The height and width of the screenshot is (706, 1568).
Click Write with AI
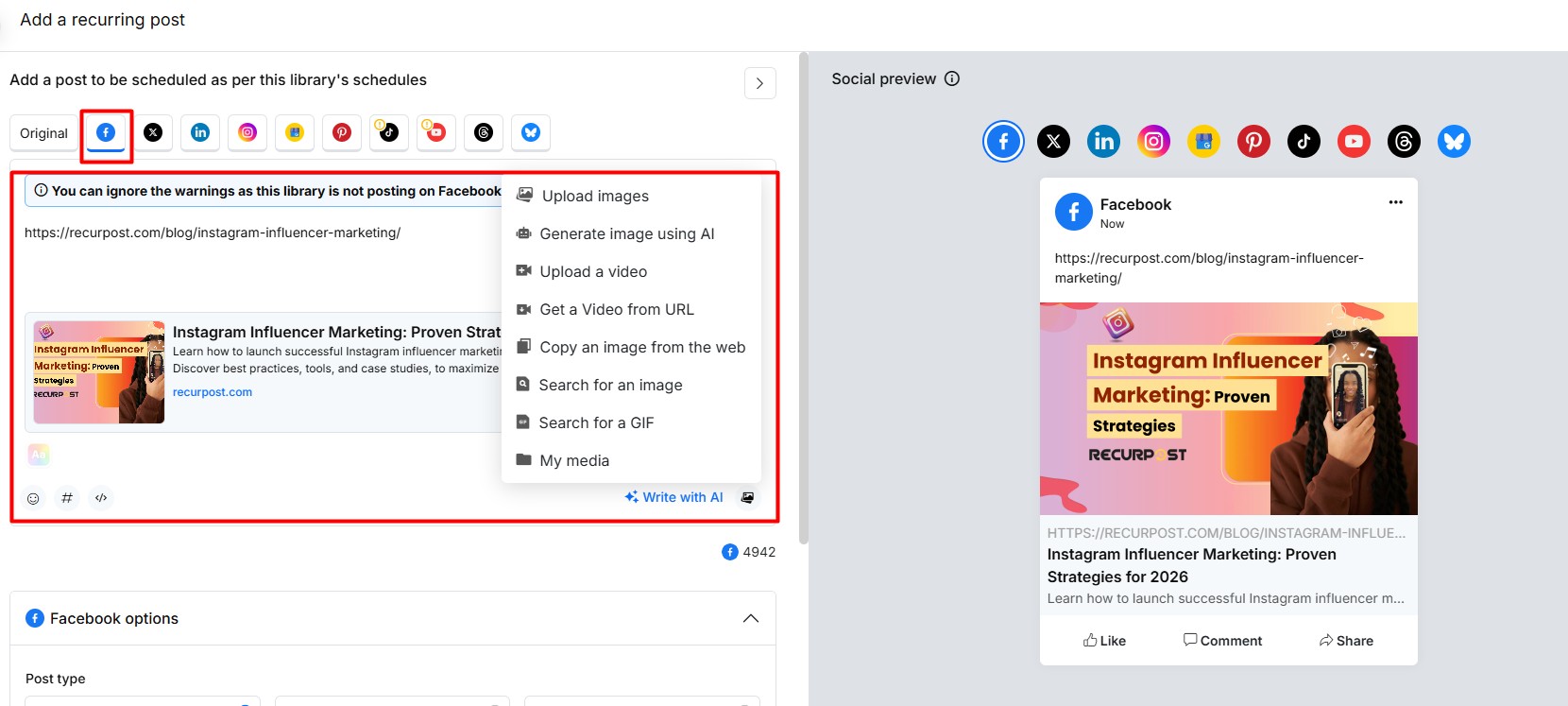[674, 497]
